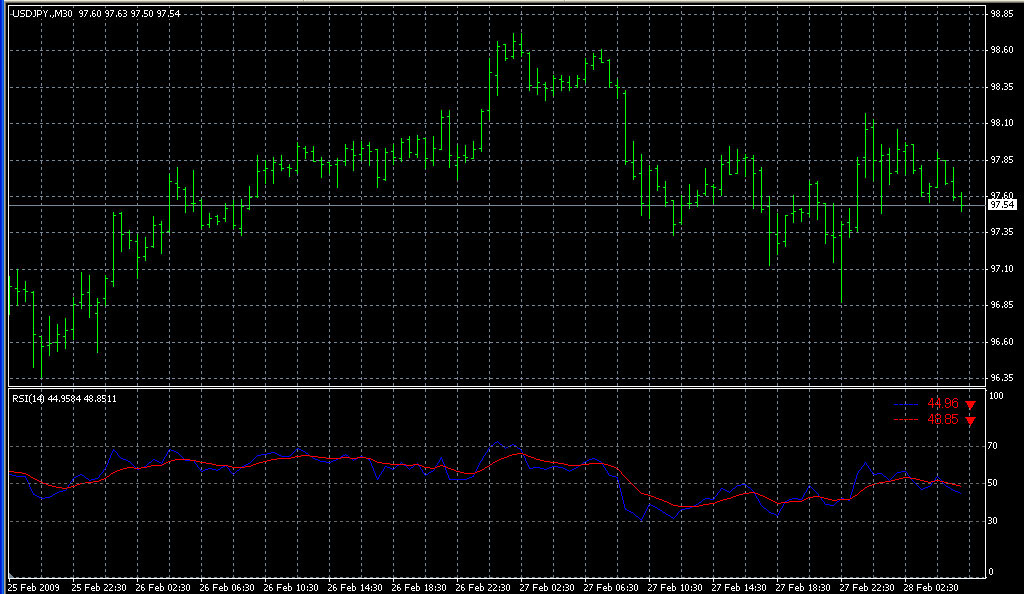The height and width of the screenshot is (594, 1024).
Task: Click the 96.85 price axis label
Action: click(x=1002, y=305)
